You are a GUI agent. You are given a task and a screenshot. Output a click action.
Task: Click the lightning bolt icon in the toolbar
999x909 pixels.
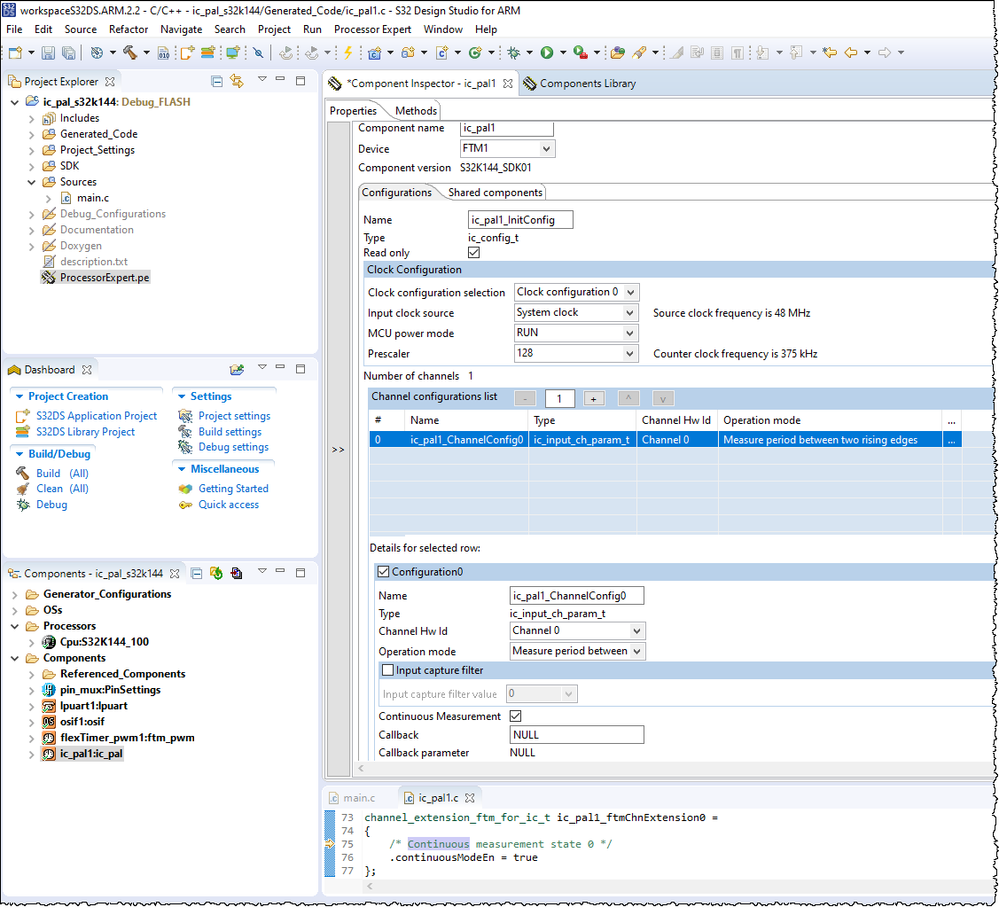[348, 53]
